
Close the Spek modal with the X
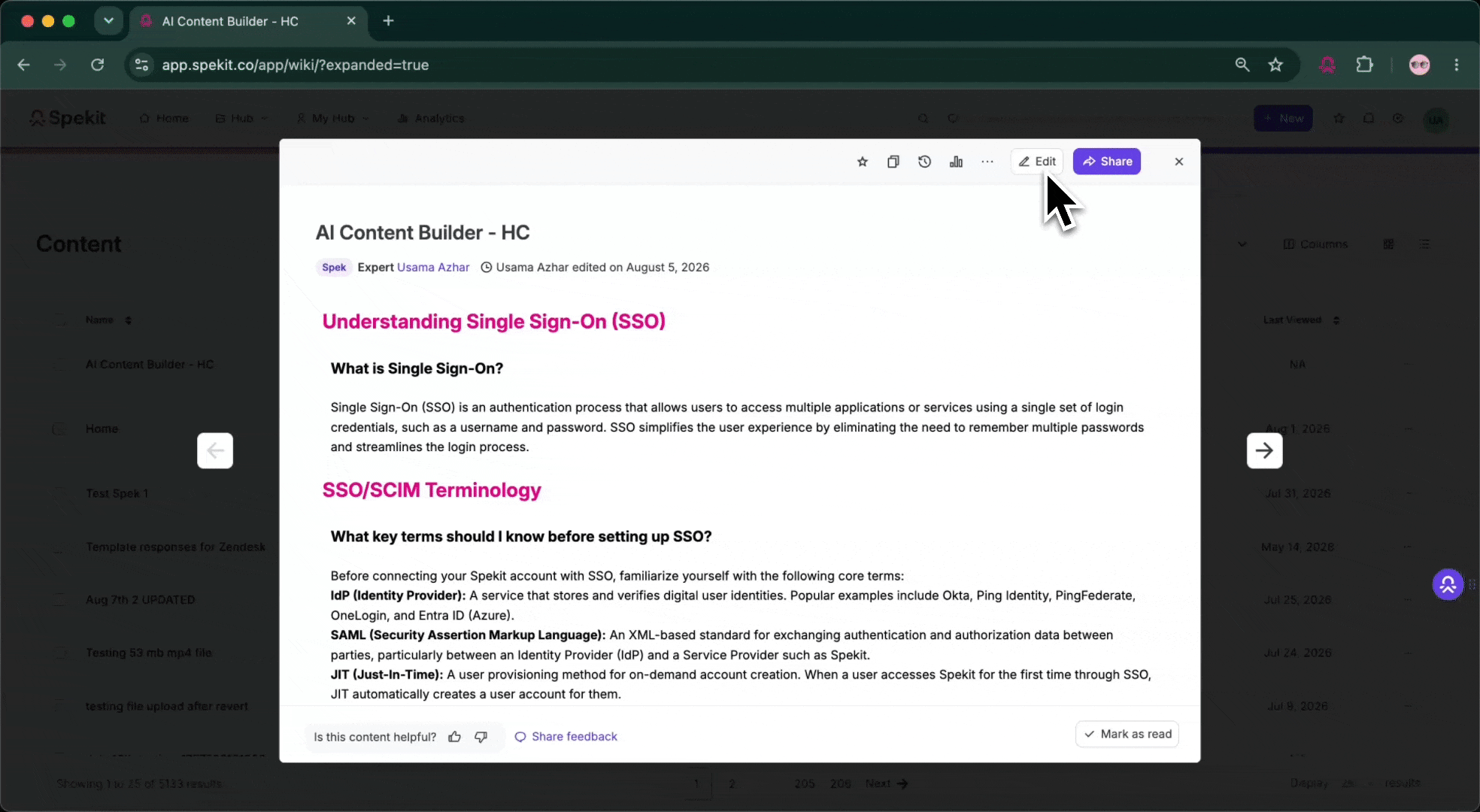click(1179, 162)
